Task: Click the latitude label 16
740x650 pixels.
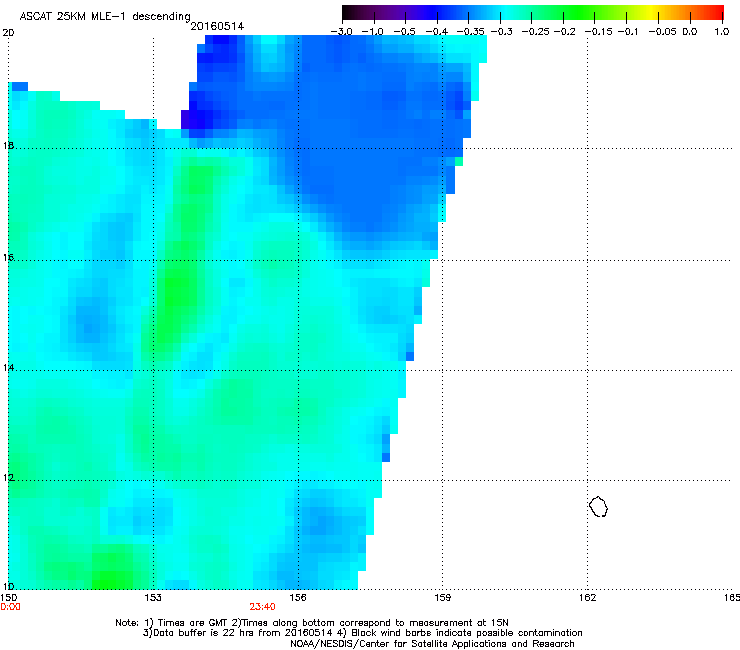Action: coord(8,258)
